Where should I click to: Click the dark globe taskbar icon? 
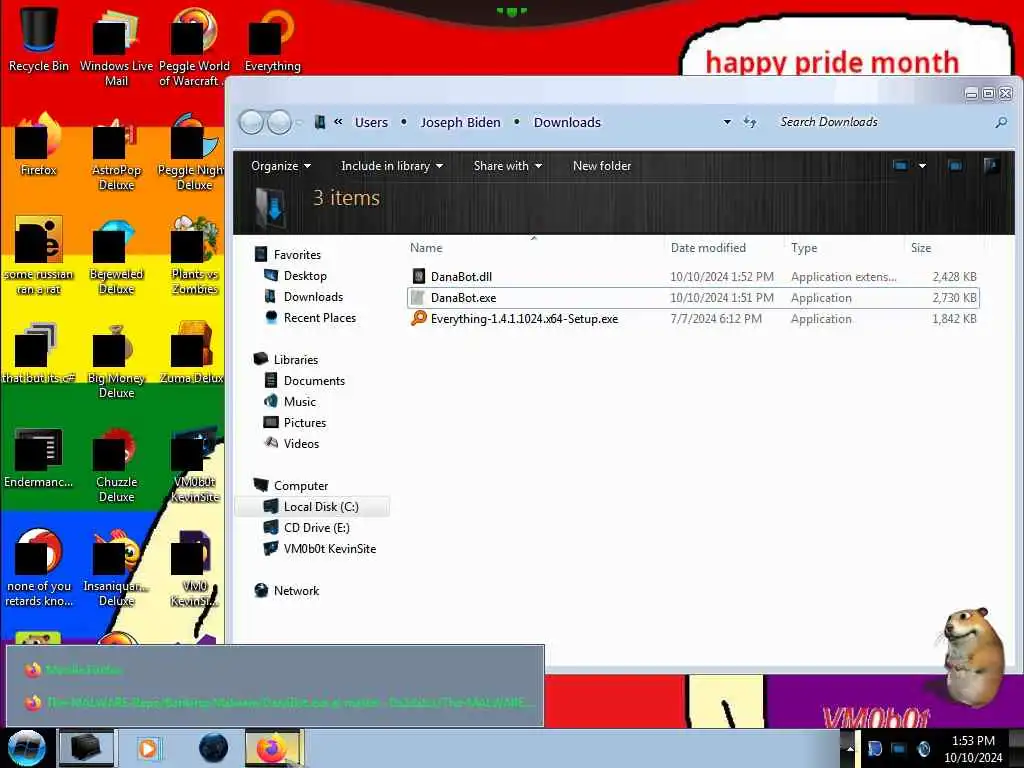213,748
